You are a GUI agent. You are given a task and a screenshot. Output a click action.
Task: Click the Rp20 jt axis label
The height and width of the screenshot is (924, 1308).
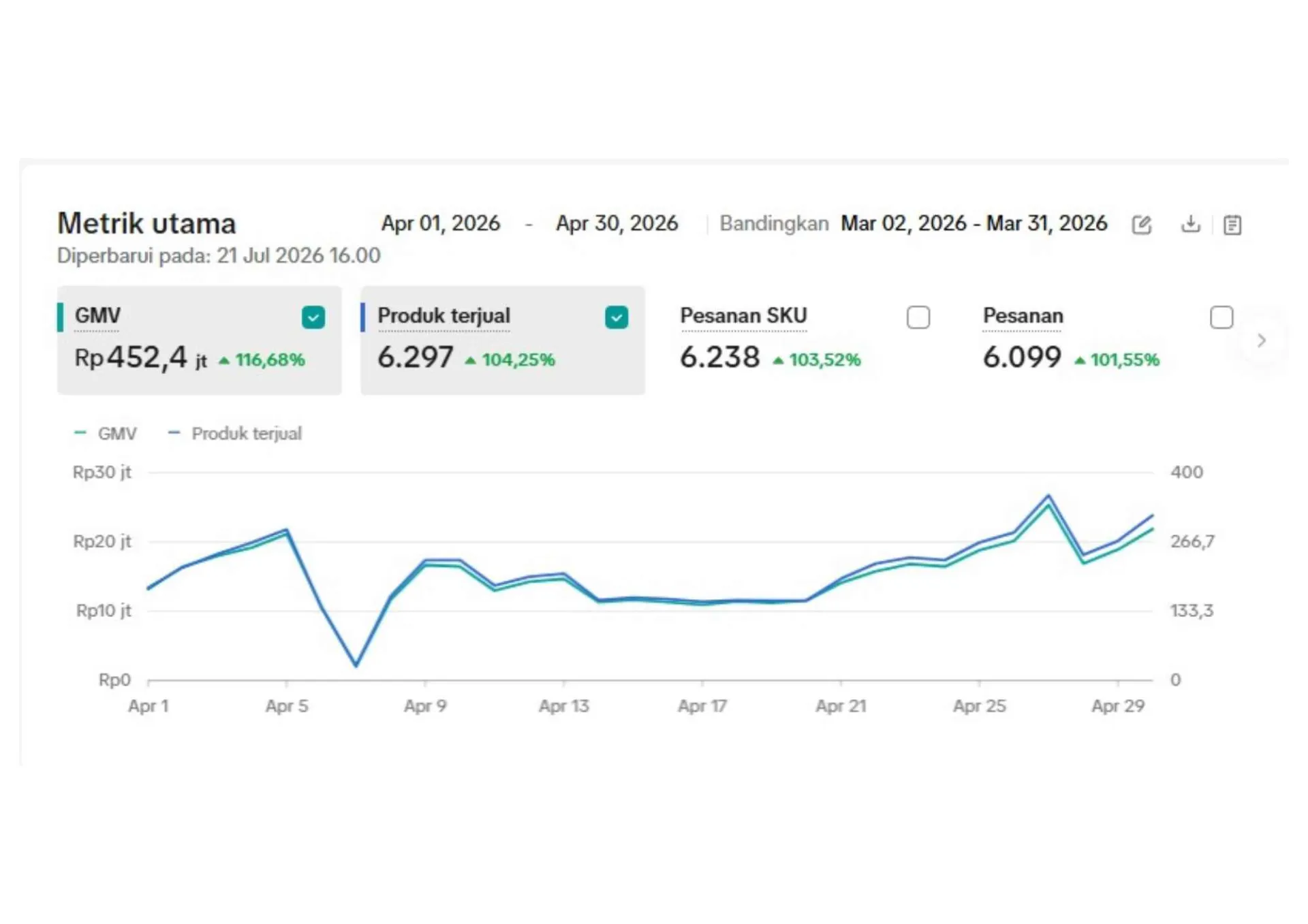102,542
